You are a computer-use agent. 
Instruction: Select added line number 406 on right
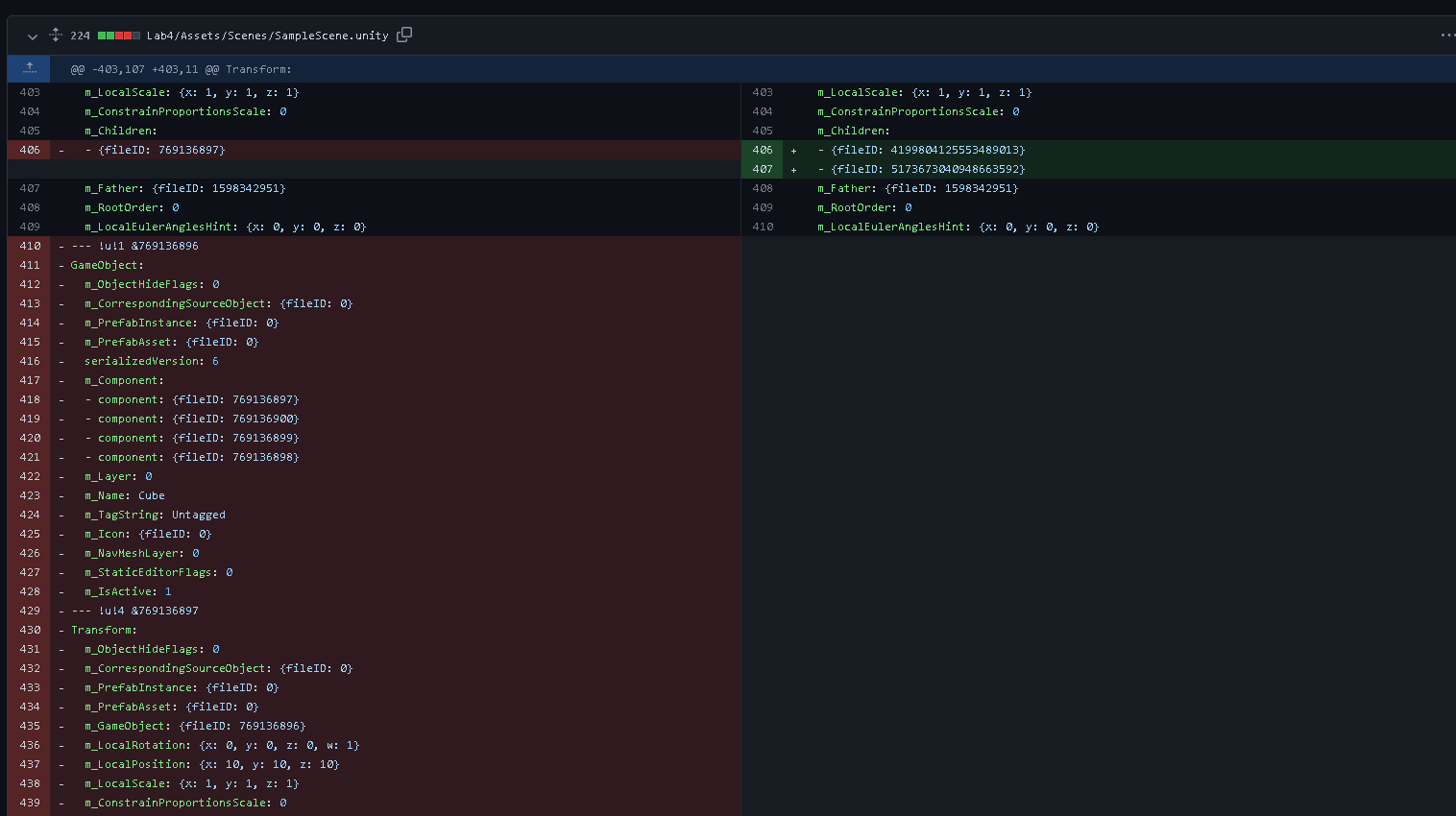tap(763, 150)
